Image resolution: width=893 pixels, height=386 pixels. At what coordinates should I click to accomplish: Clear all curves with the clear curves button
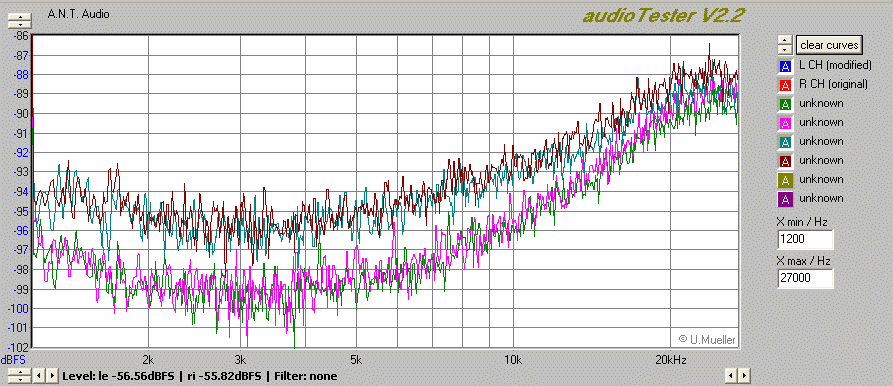(x=829, y=44)
